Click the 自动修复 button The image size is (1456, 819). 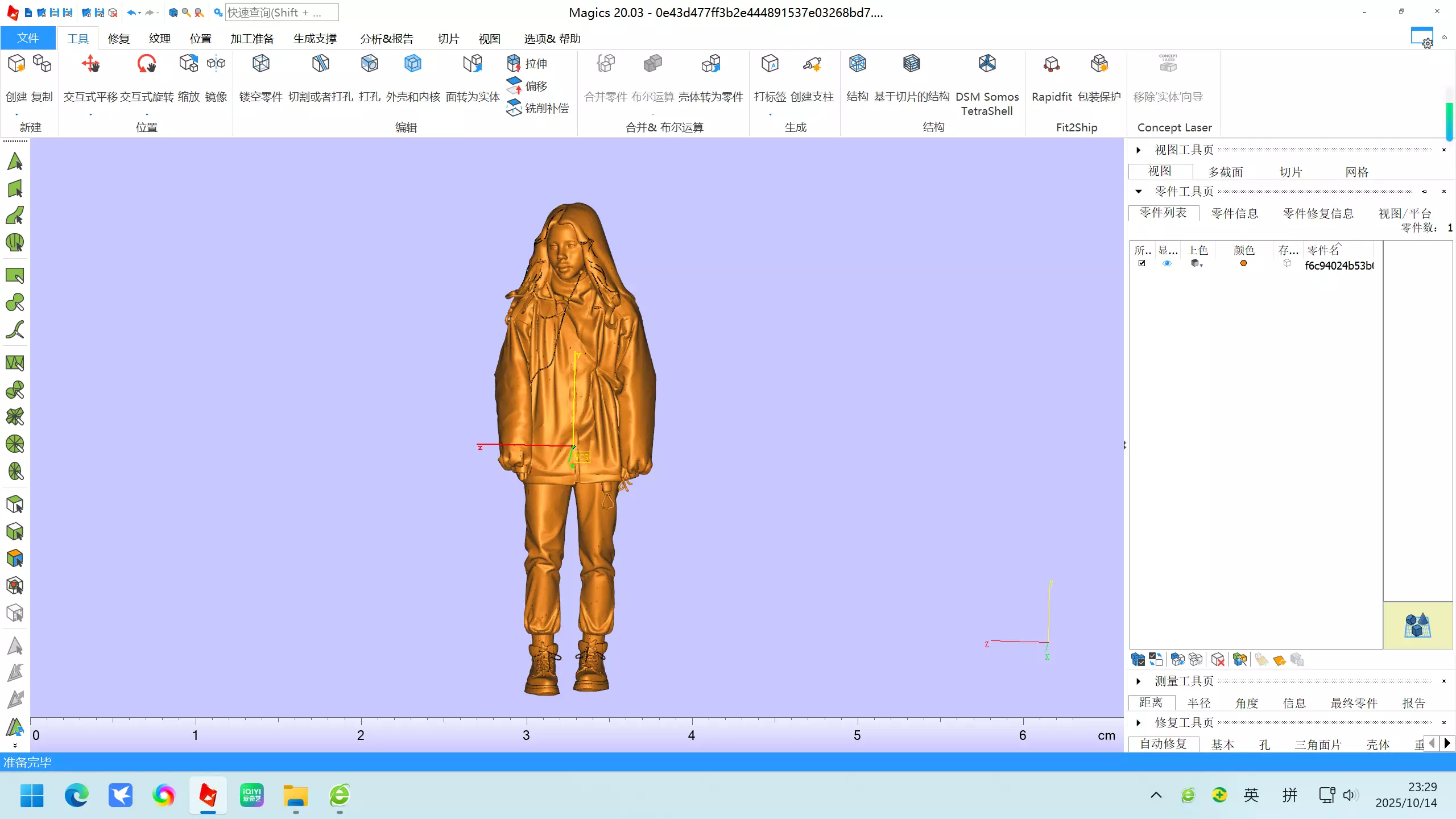tap(1163, 744)
